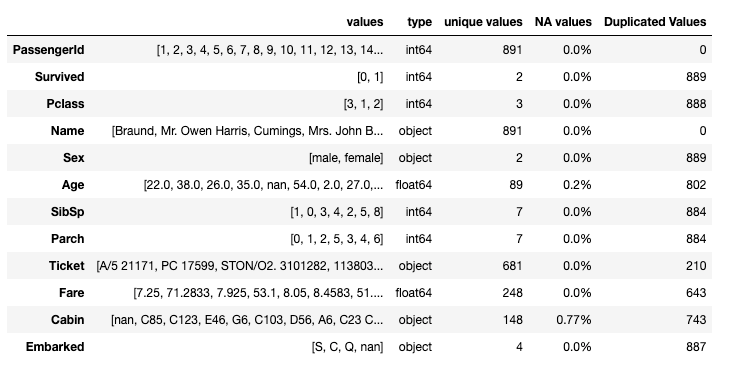Screen dimensions: 751x367
Task: Select the Pclass row label
Action: click(65, 104)
